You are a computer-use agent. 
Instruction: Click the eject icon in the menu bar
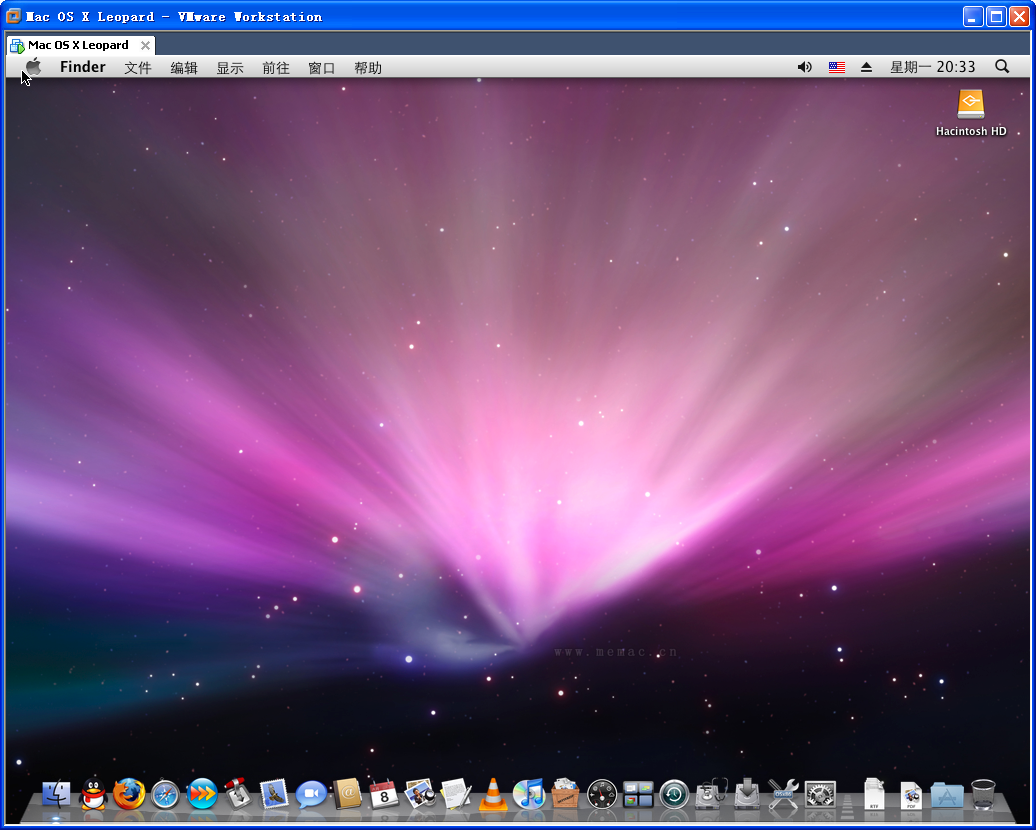pyautogui.click(x=867, y=67)
